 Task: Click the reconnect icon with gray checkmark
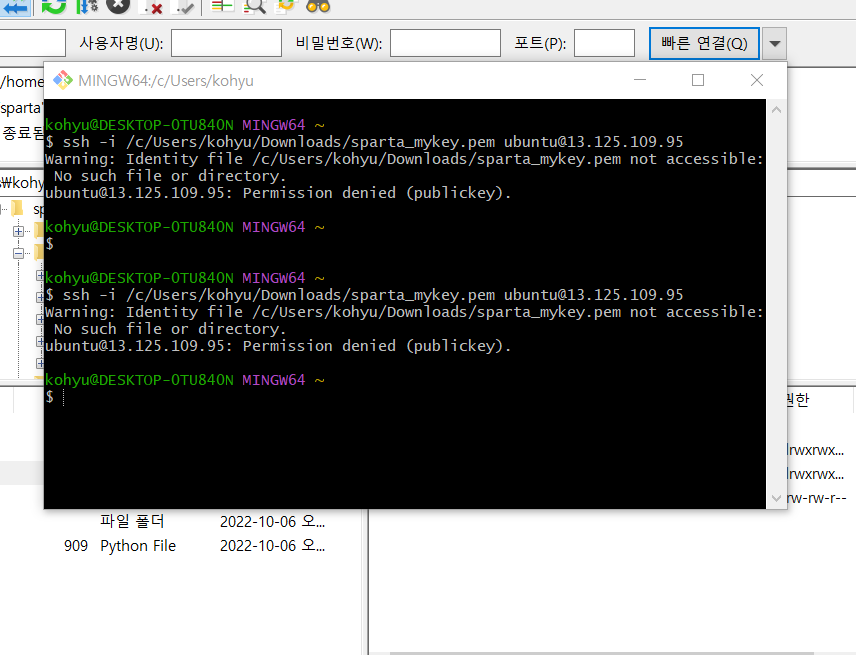[183, 7]
